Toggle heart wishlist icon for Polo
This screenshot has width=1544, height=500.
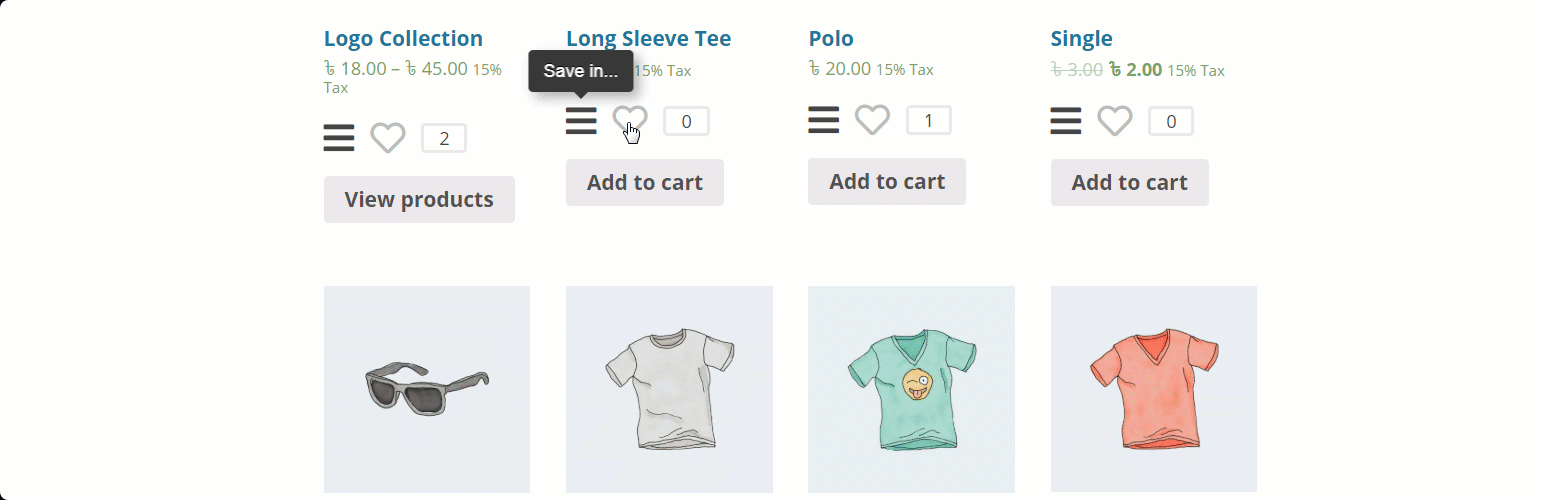pos(872,120)
